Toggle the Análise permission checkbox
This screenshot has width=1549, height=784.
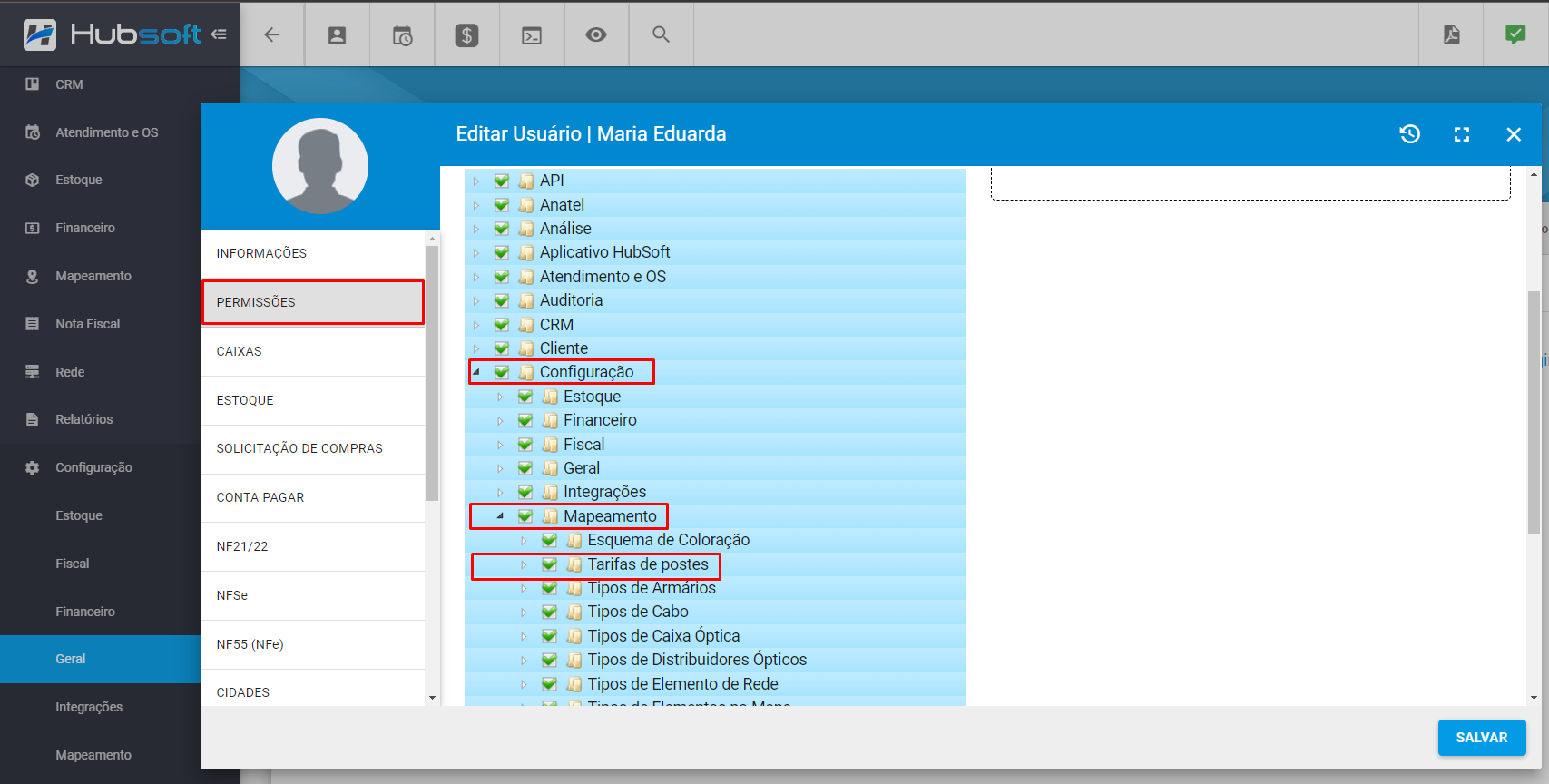[502, 229]
